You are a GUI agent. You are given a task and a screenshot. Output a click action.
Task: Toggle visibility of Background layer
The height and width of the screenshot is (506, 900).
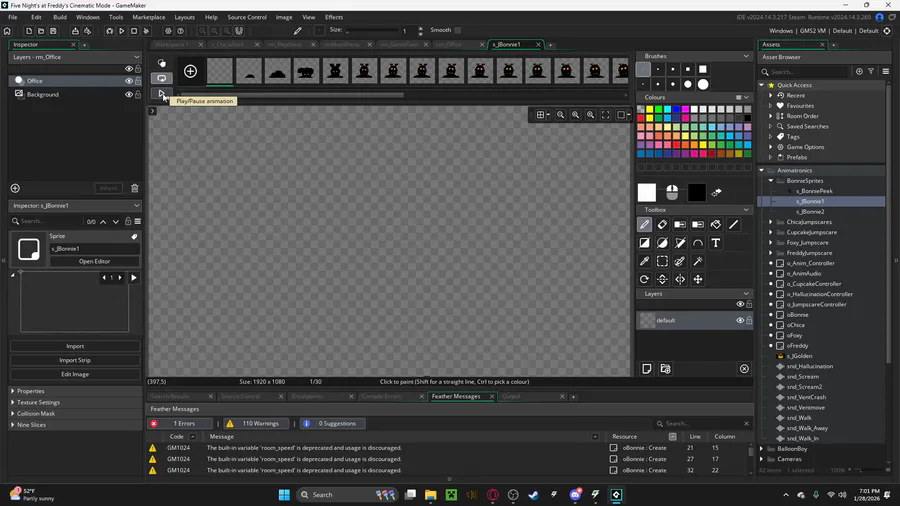[129, 95]
